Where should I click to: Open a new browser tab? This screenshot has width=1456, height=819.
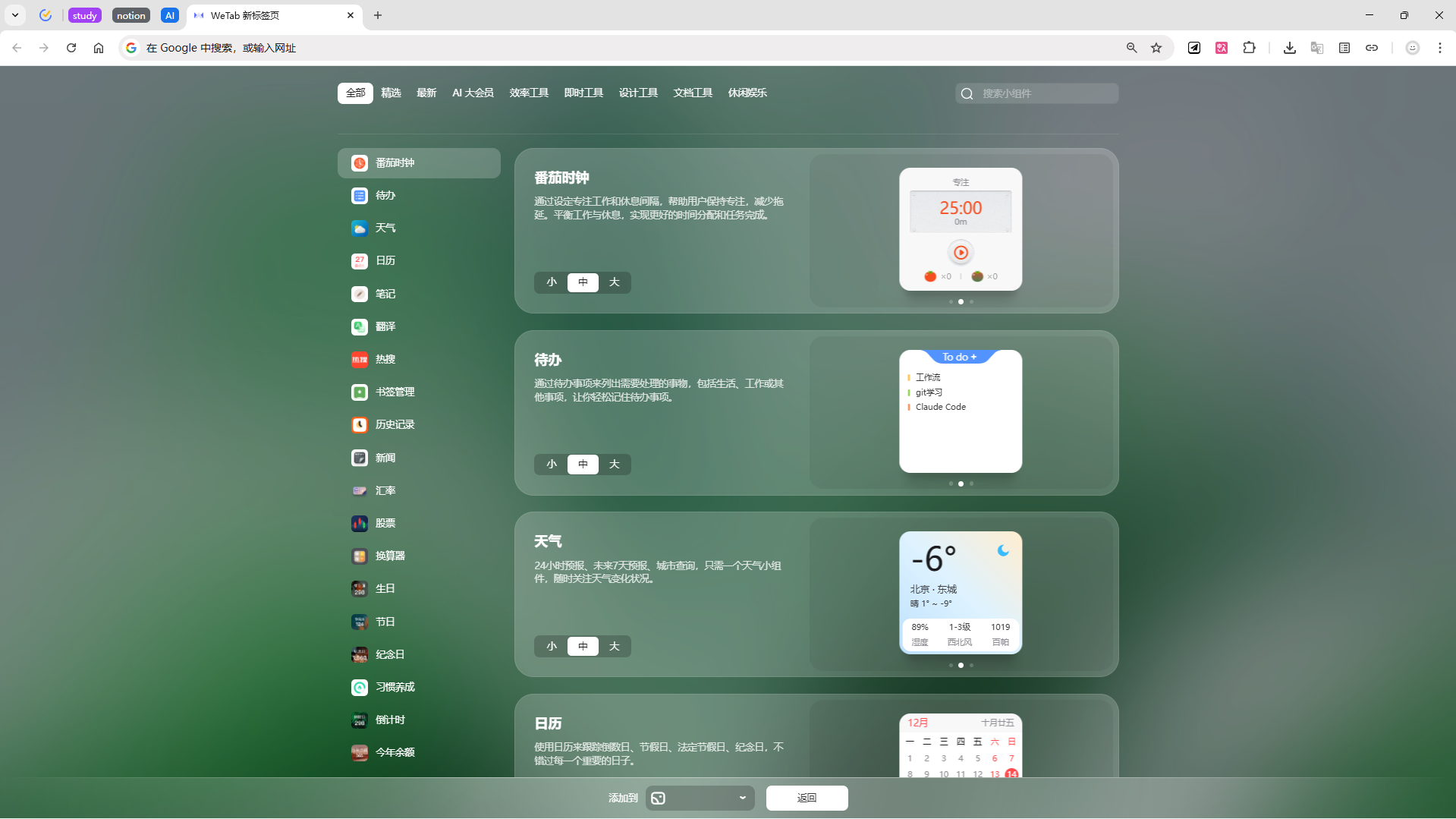378,15
